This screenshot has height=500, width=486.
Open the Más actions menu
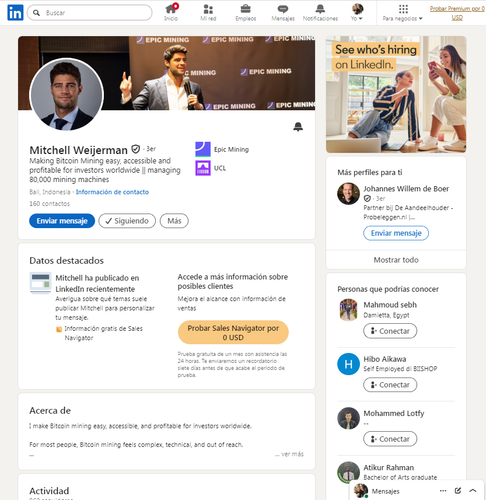pyautogui.click(x=174, y=221)
